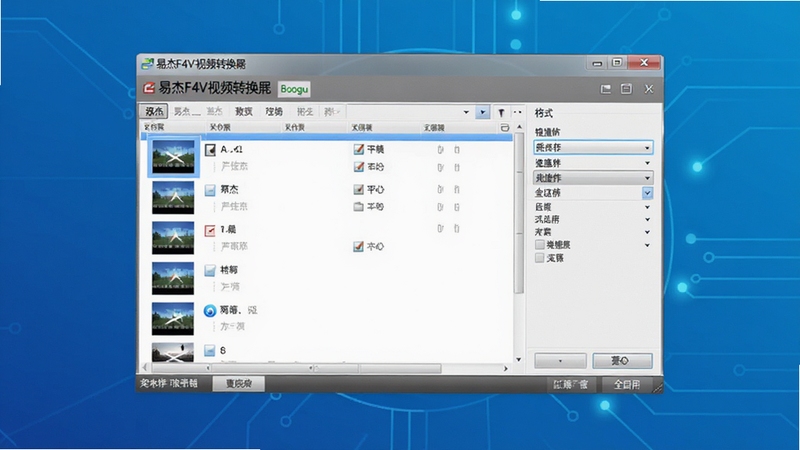Click the blue round icon on the fifth video row
This screenshot has height=450, width=800.
coord(210,311)
